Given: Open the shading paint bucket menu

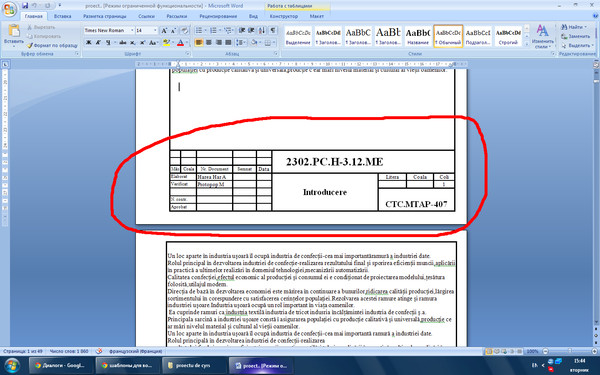Looking at the screenshot, I should tap(255, 42).
